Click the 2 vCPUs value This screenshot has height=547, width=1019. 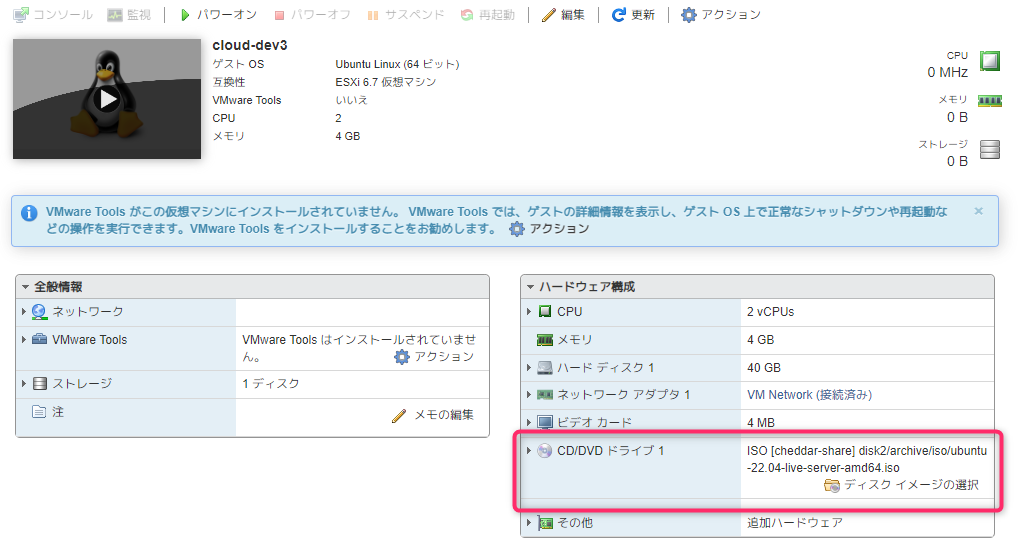point(770,312)
